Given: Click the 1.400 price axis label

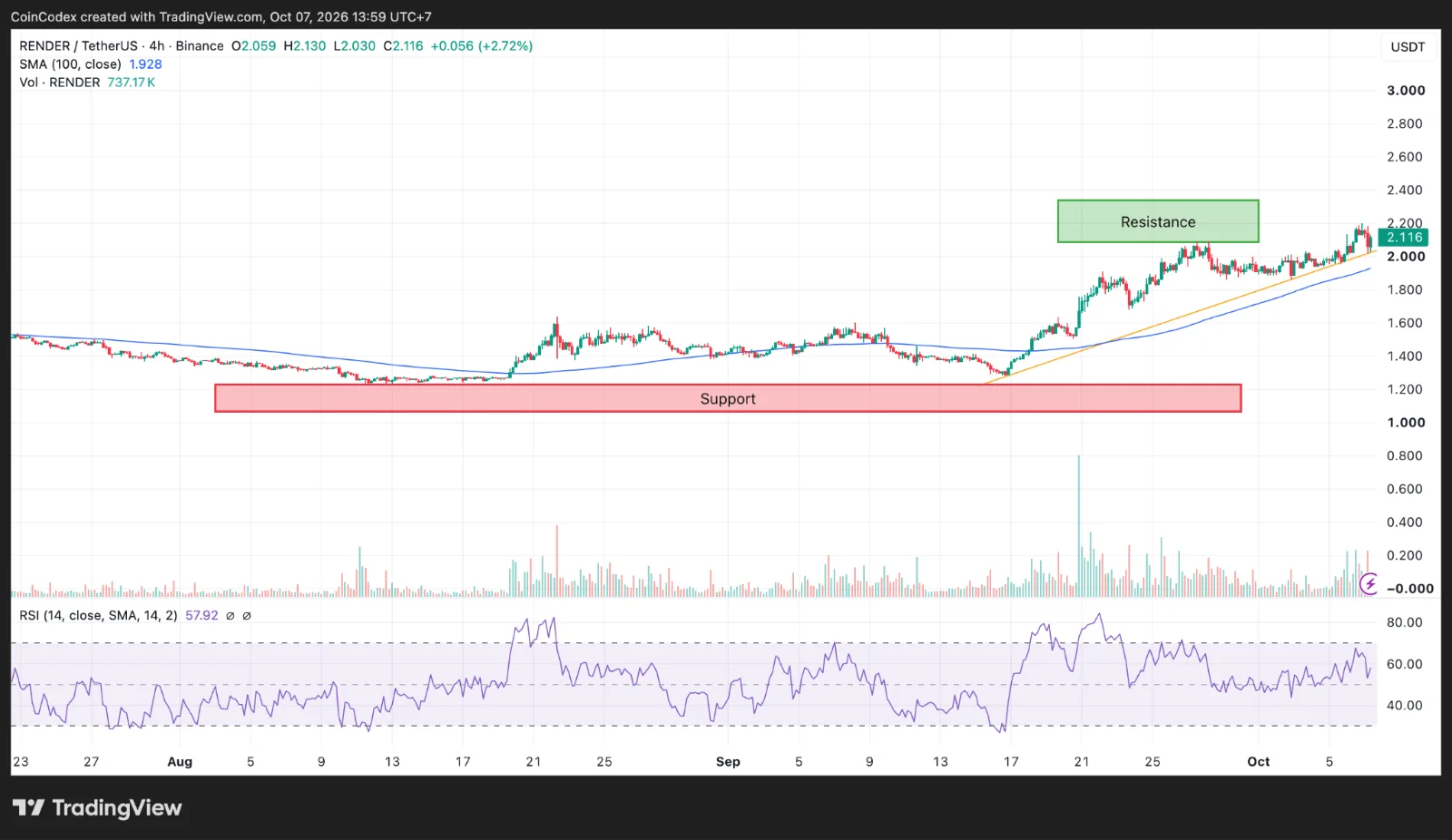Looking at the screenshot, I should pyautogui.click(x=1405, y=356).
